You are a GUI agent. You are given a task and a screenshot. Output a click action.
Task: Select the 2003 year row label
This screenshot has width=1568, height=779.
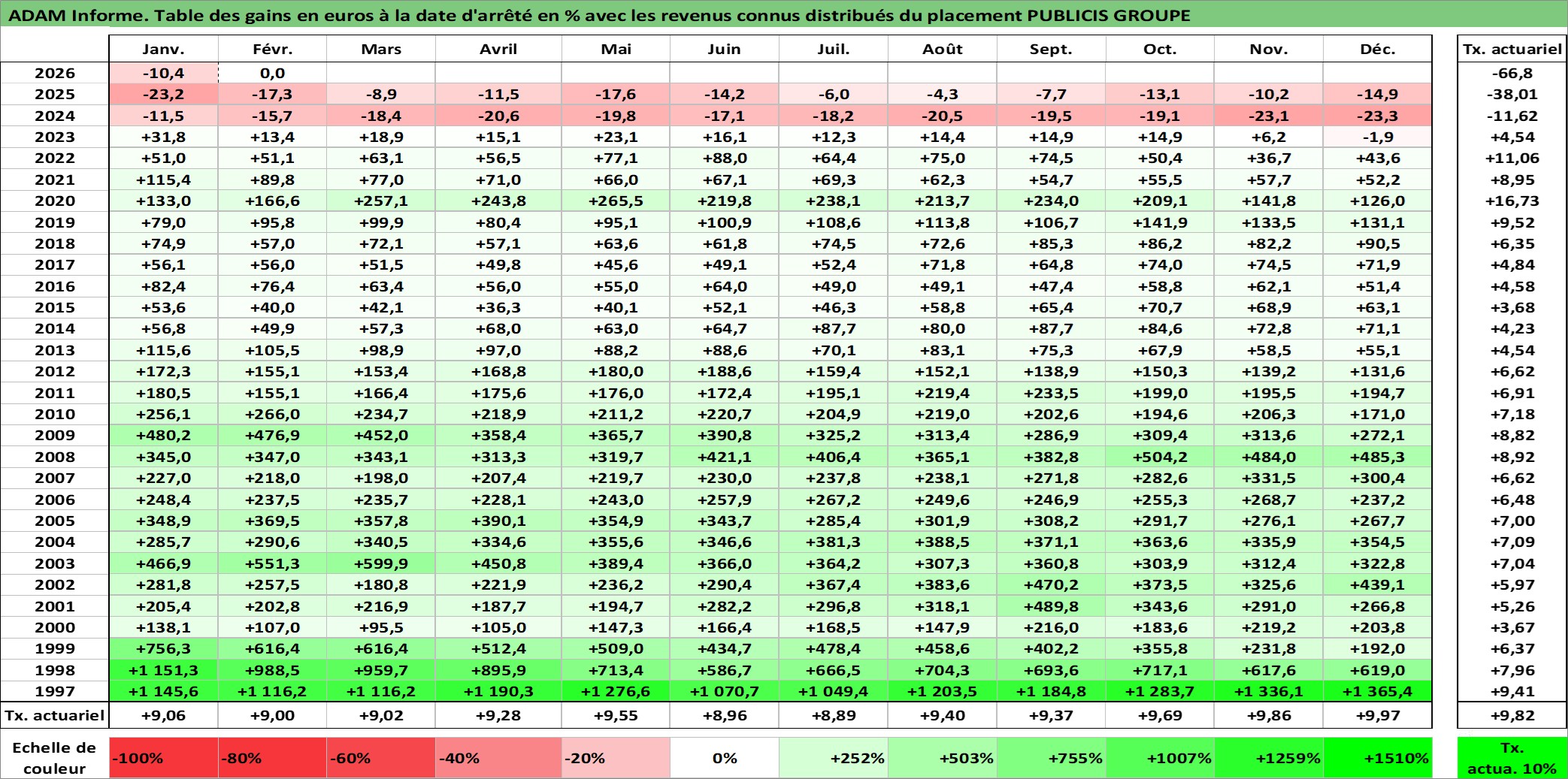(x=55, y=563)
